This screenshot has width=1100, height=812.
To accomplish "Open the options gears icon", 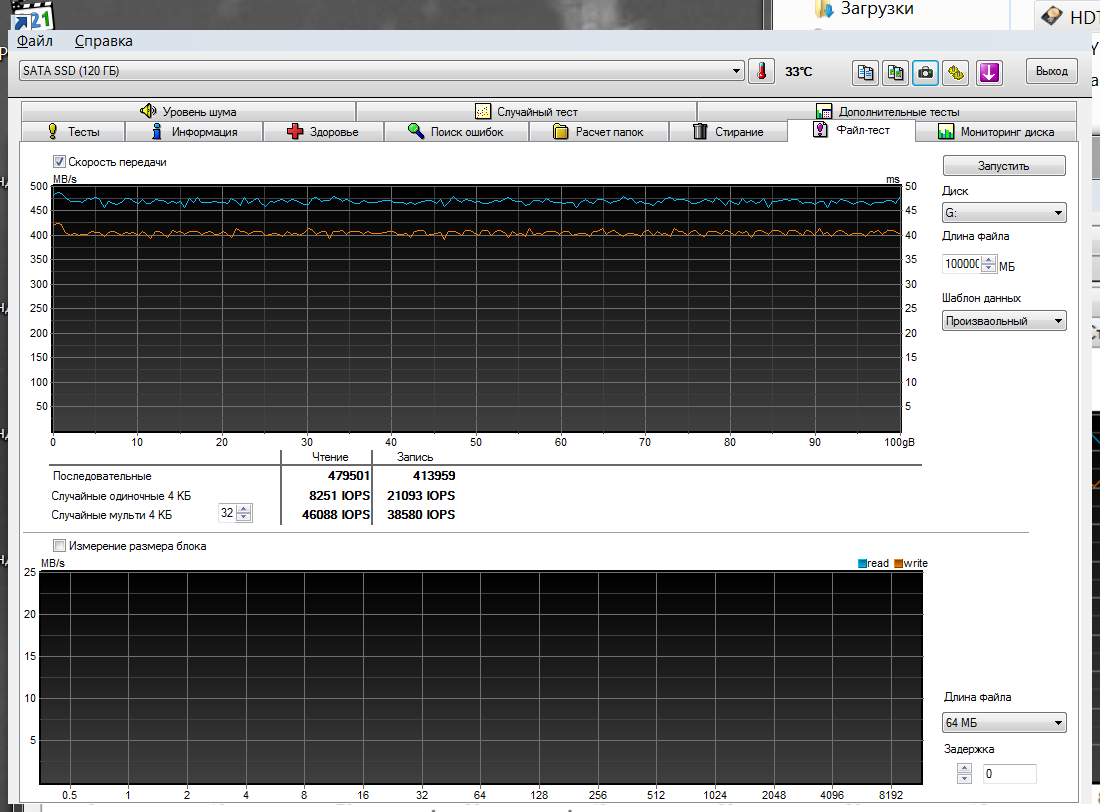I will tap(956, 72).
